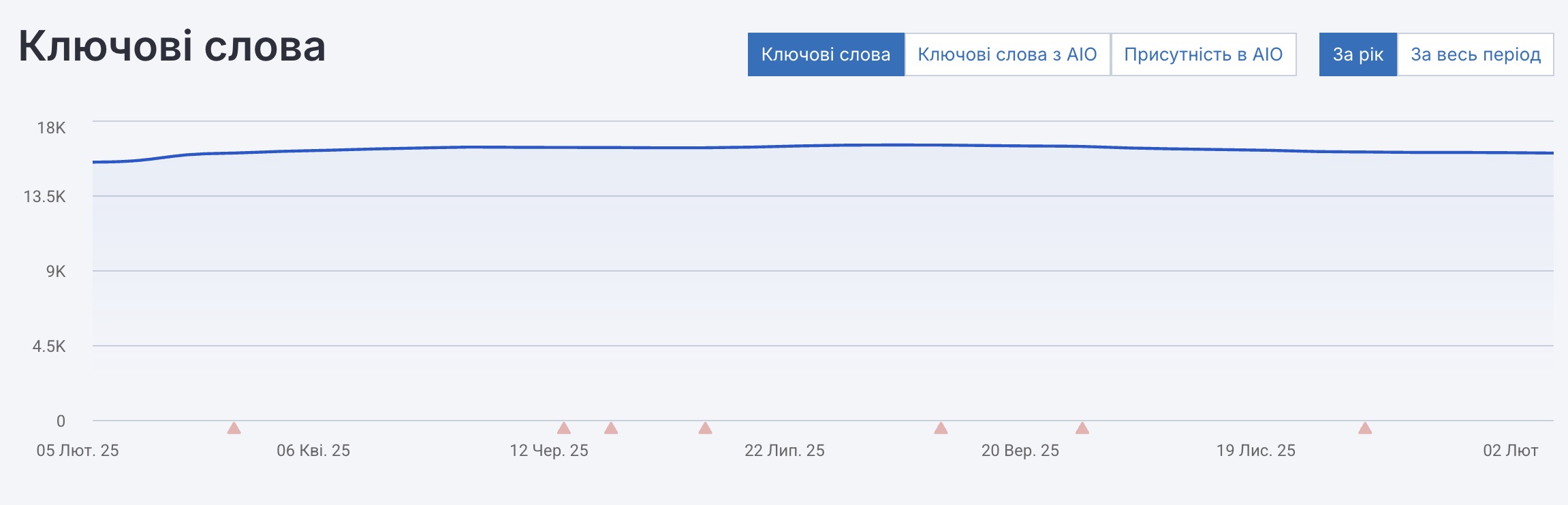
Task: Select the За рік period toggle
Action: point(1358,54)
